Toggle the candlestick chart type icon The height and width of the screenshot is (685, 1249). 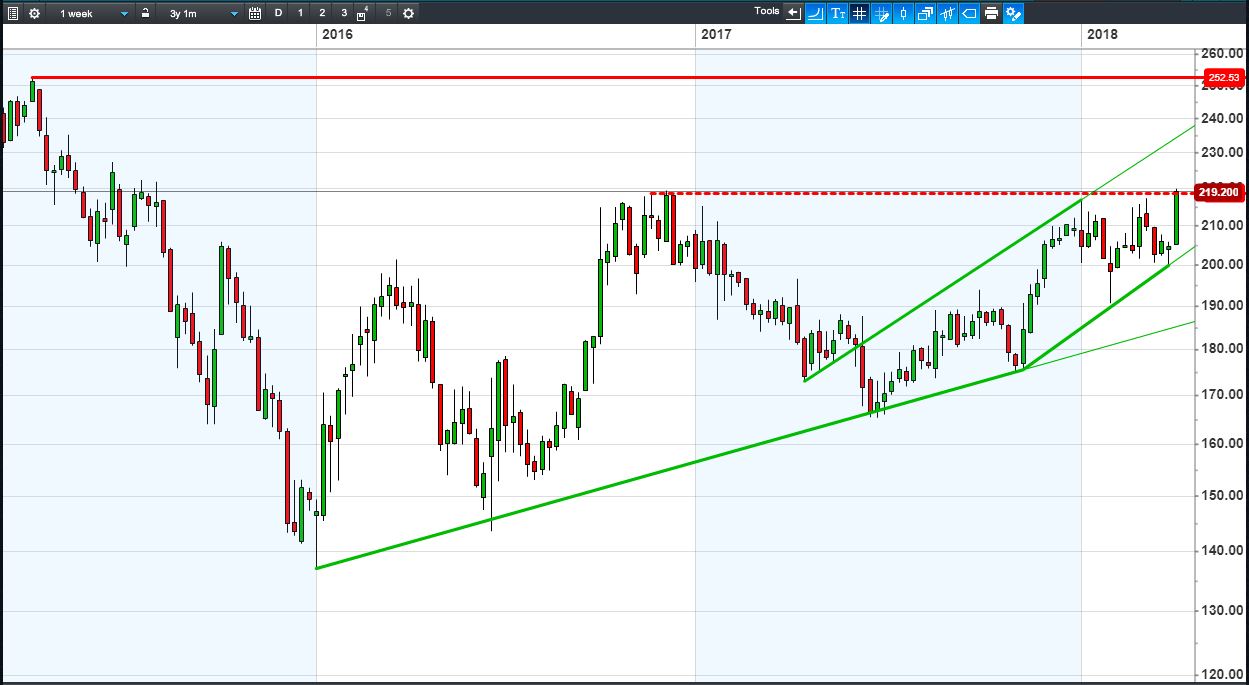point(904,13)
